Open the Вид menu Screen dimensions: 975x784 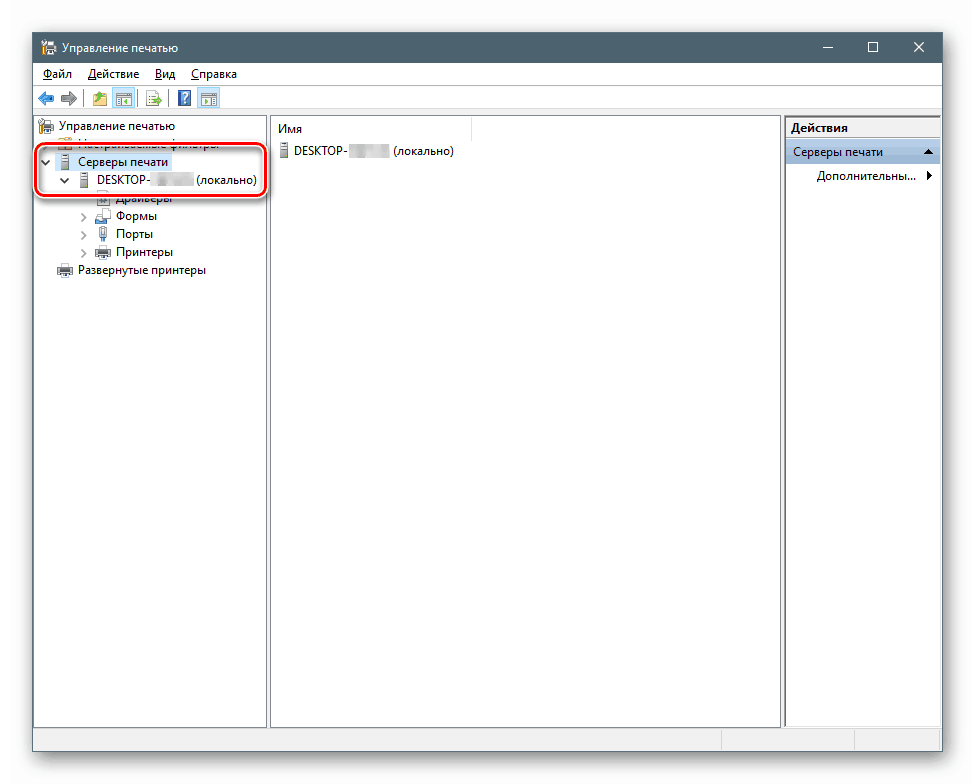pyautogui.click(x=165, y=74)
